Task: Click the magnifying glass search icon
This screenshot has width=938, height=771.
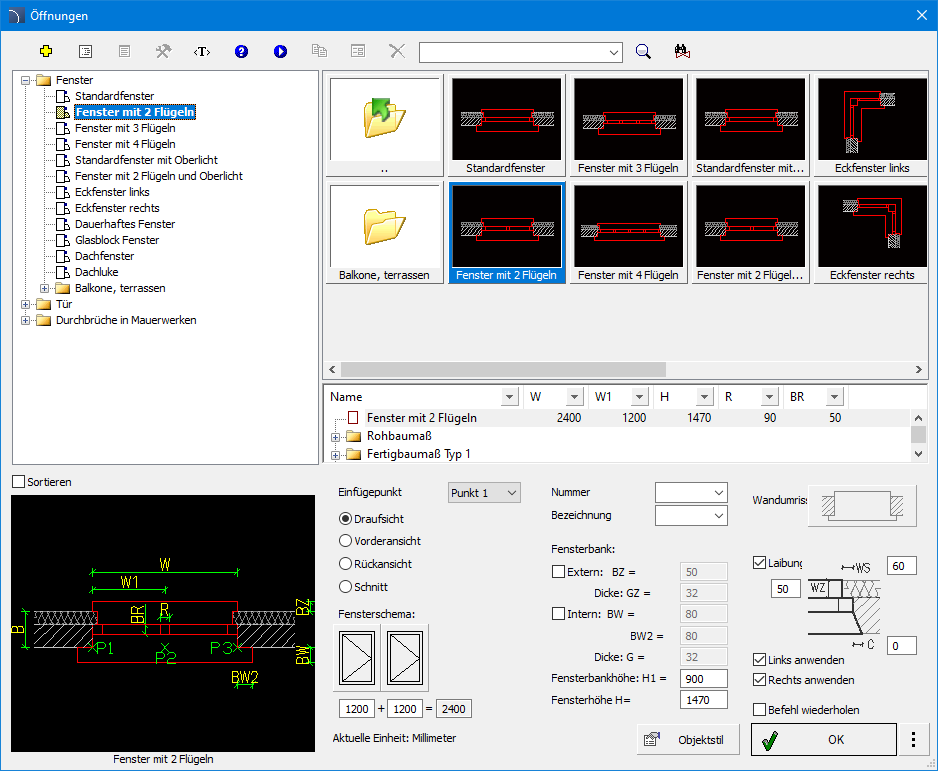Action: [644, 51]
